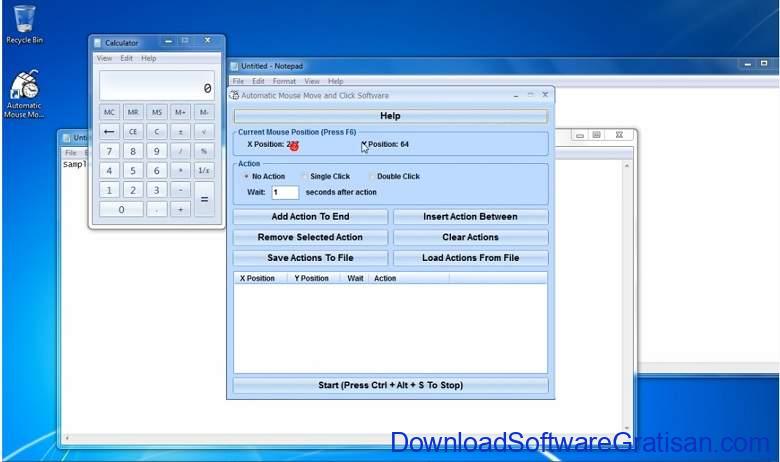Click the Calculator title bar icon
Viewport: 780px width, 462px height.
tap(98, 43)
